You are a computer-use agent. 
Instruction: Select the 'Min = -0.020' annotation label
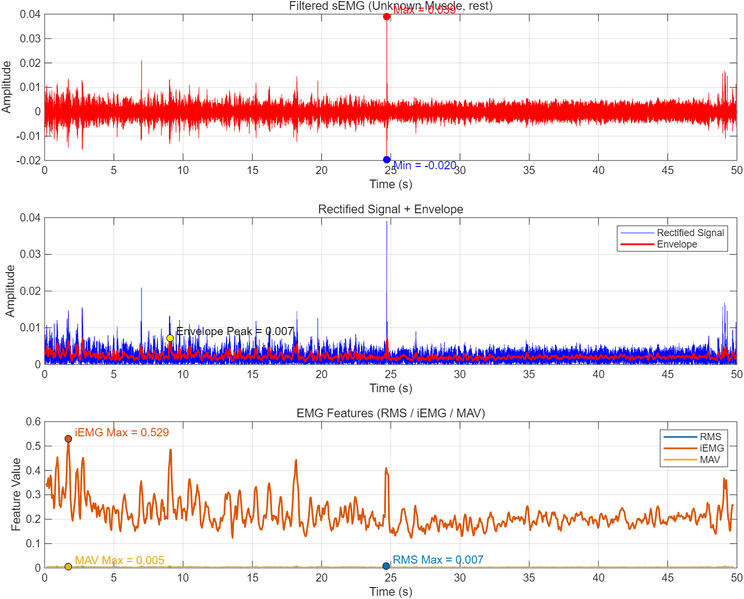[425, 165]
